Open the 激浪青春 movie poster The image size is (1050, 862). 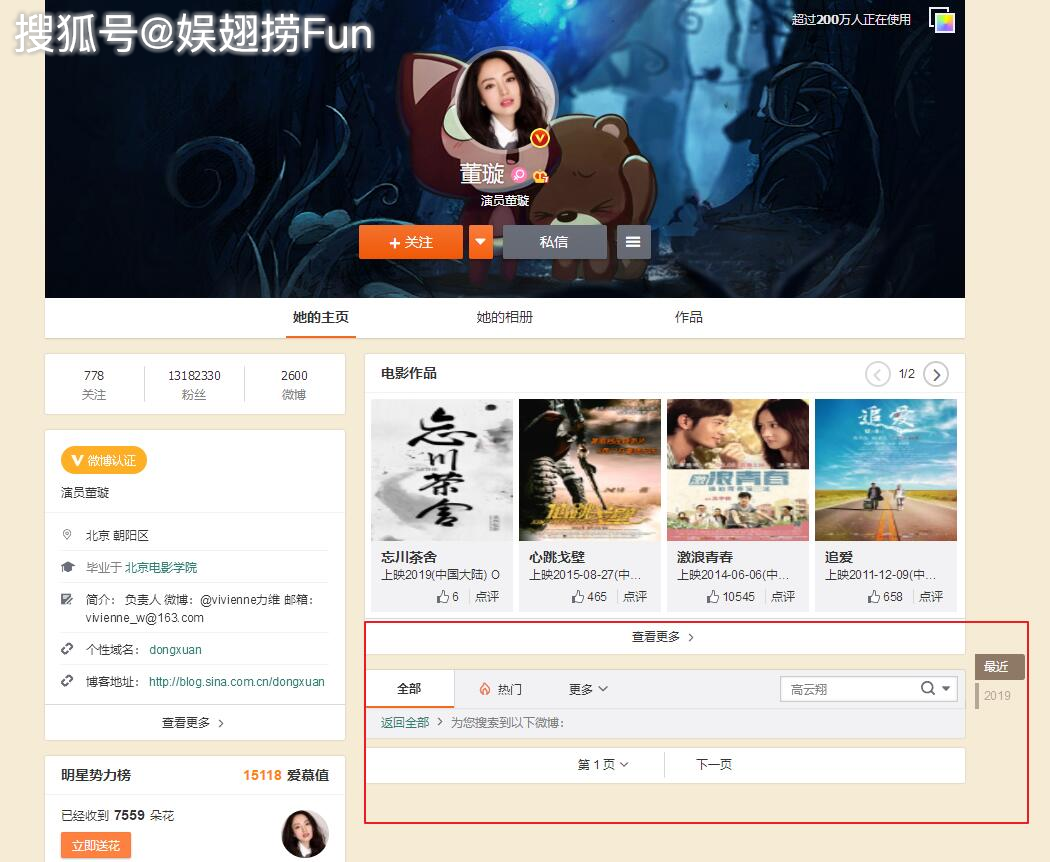(x=738, y=470)
